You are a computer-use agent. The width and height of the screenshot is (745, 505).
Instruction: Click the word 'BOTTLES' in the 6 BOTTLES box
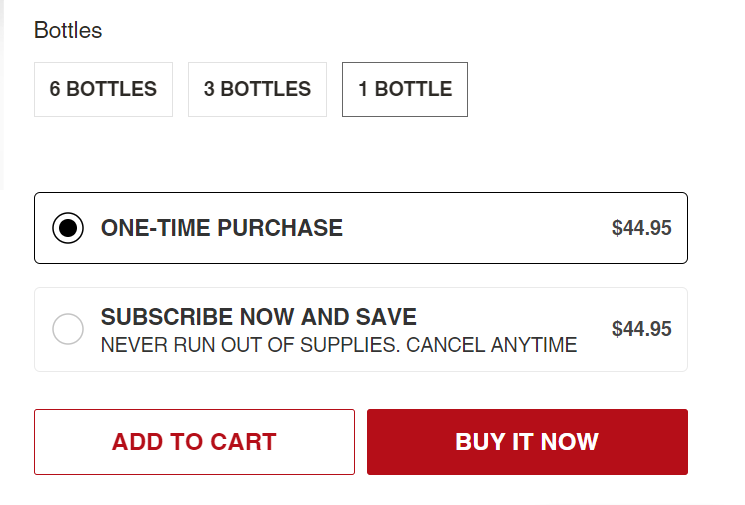[112, 89]
